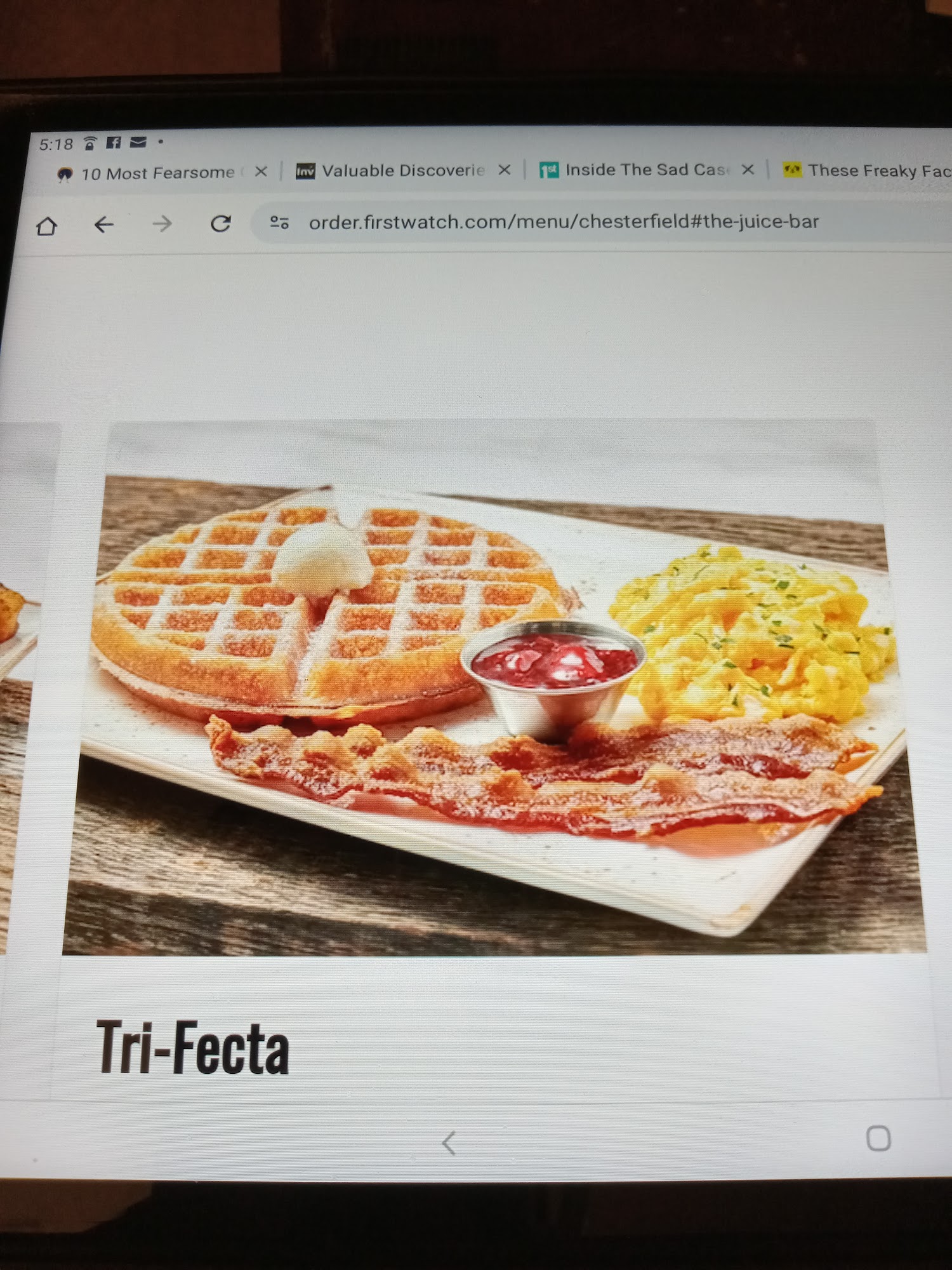
Task: Tap the Android back chevron
Action: coord(449,1143)
